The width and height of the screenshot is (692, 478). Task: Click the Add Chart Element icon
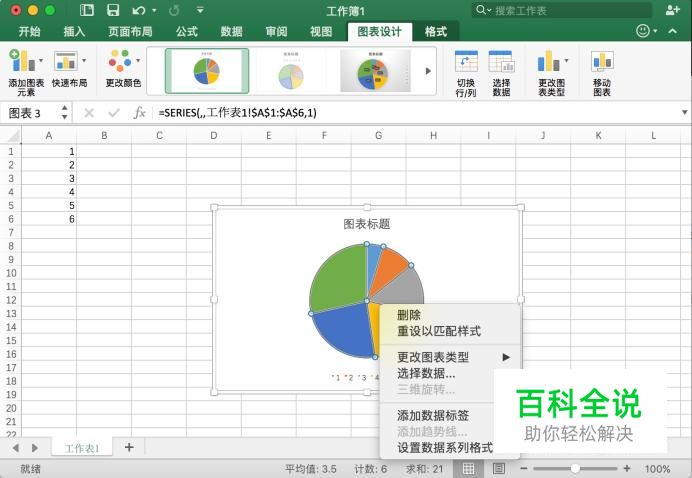tap(22, 61)
